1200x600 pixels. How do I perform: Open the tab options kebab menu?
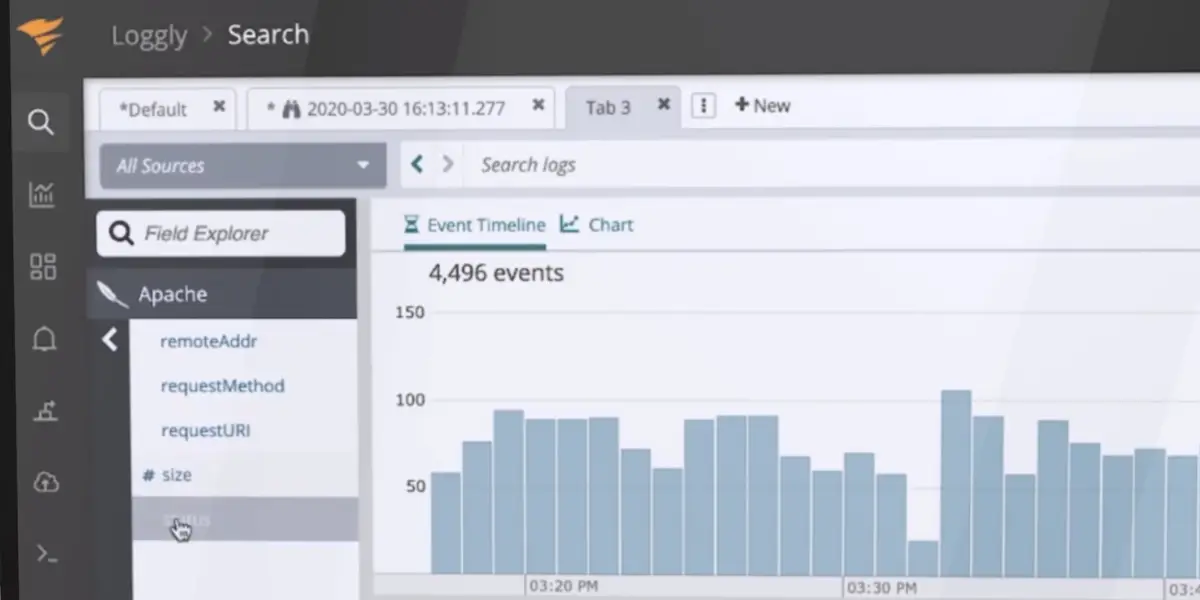(x=703, y=106)
